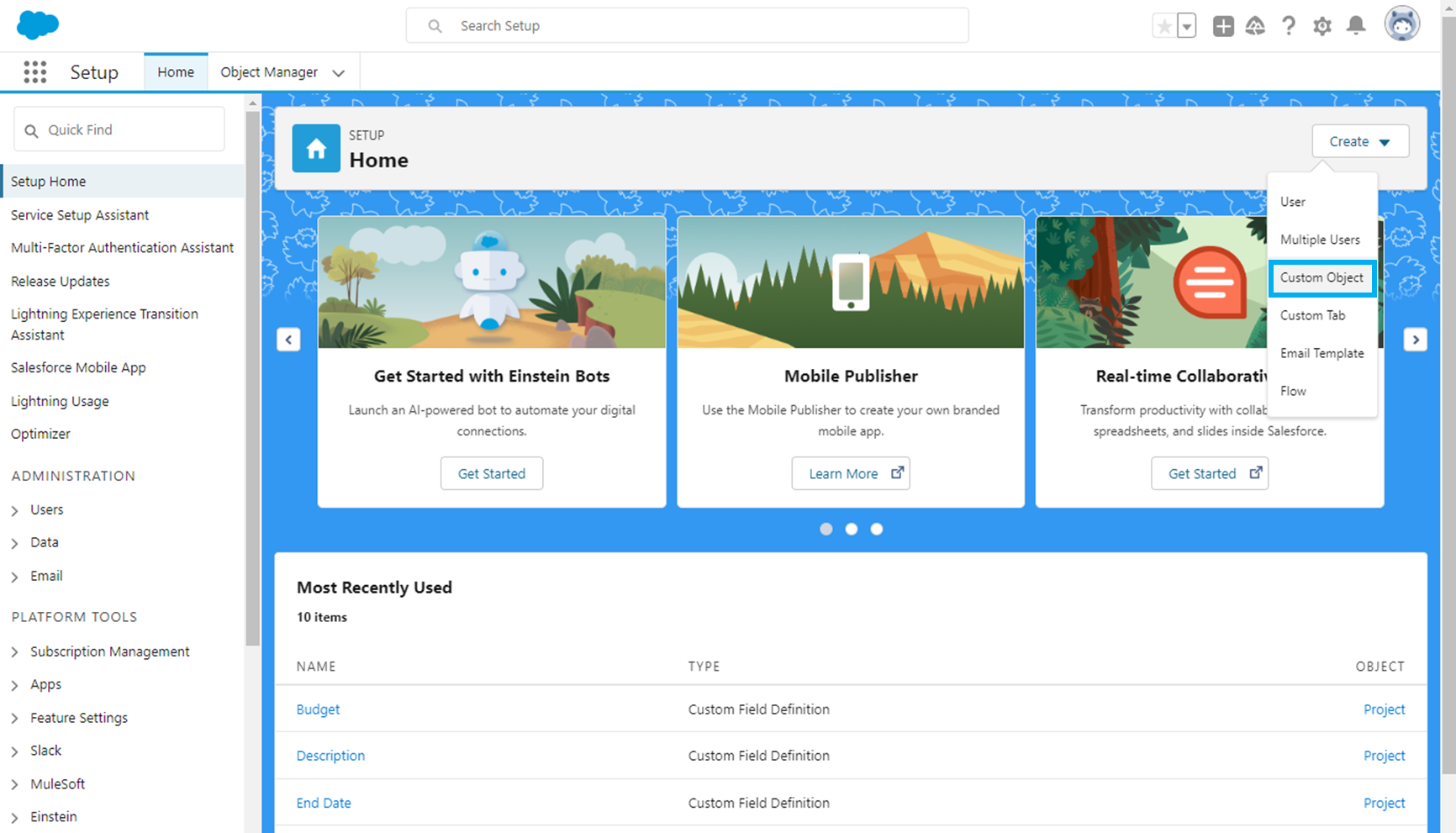Open the Project link in the Budget row
Screen dimensions: 1456x833
pyautogui.click(x=1384, y=709)
